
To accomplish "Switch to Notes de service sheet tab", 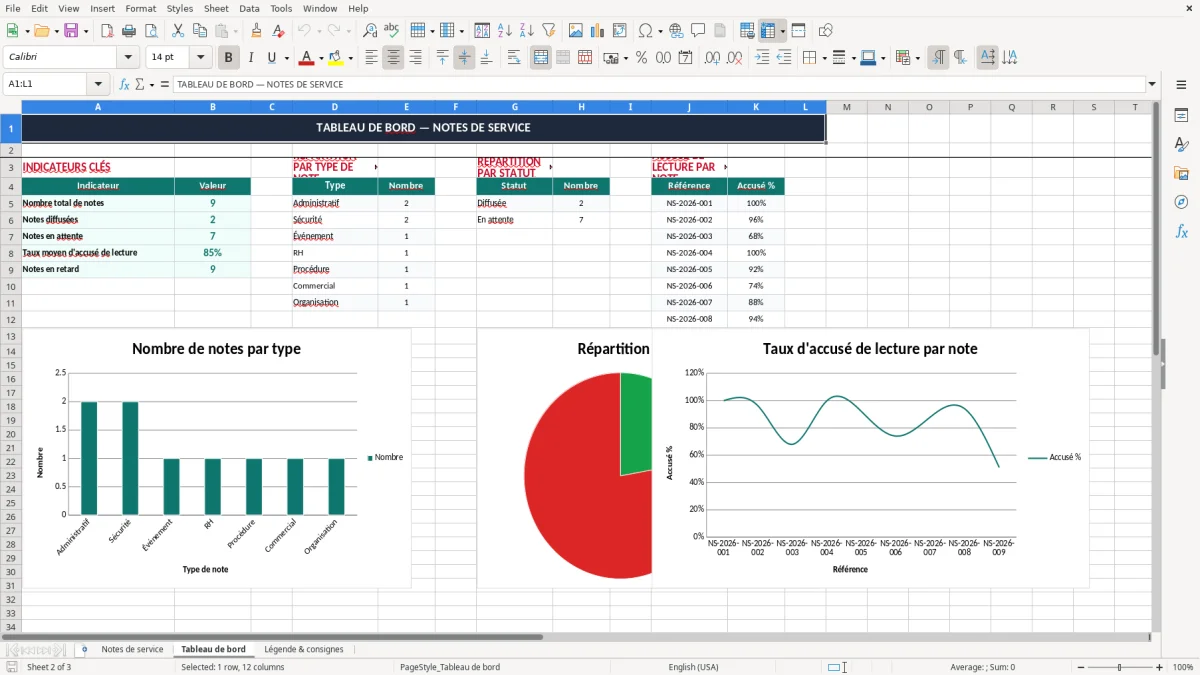I will [132, 649].
